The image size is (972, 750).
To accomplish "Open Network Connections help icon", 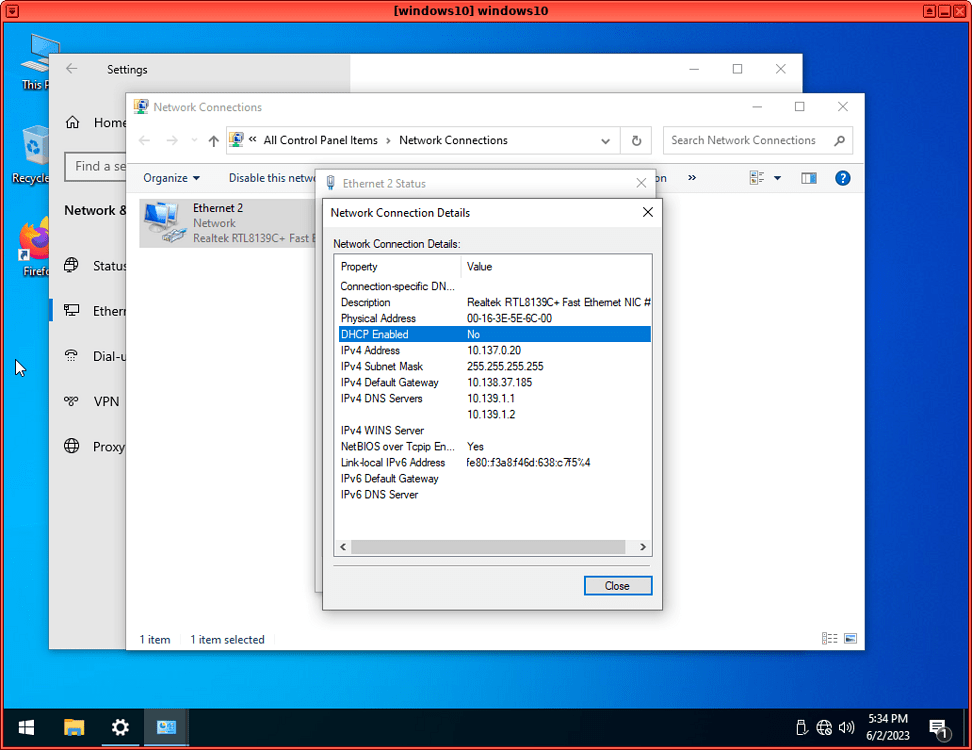I will (x=842, y=179).
